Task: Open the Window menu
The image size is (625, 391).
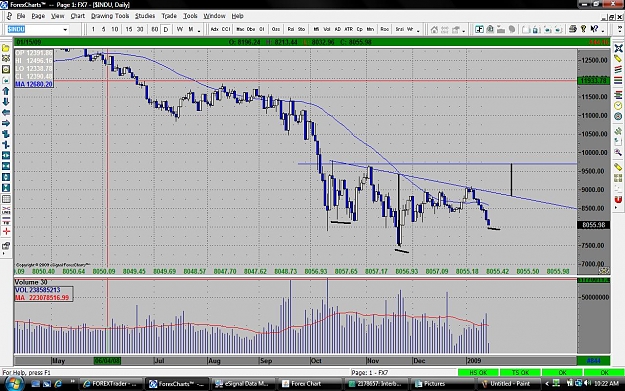Action: [x=214, y=16]
